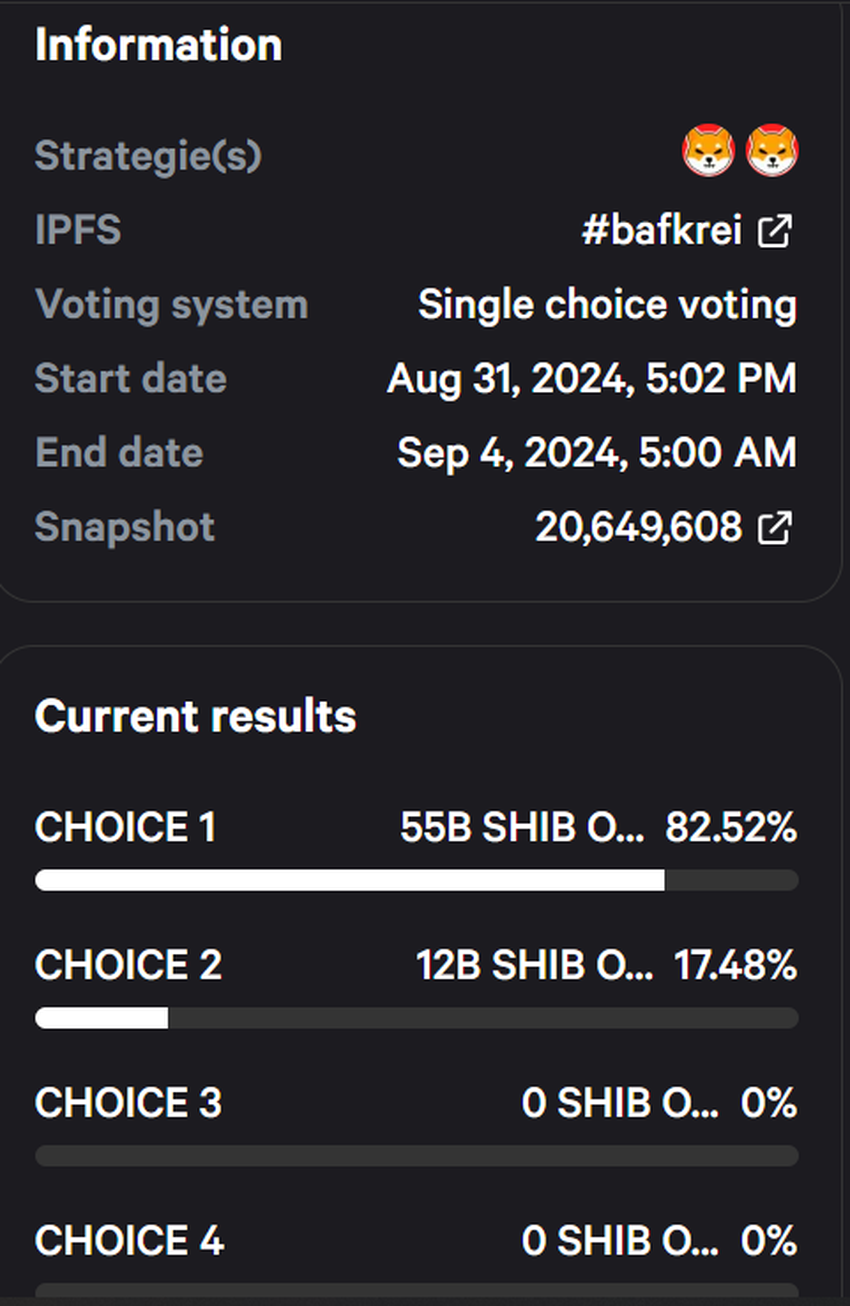Click the CHOICE 4 result label

(129, 1241)
